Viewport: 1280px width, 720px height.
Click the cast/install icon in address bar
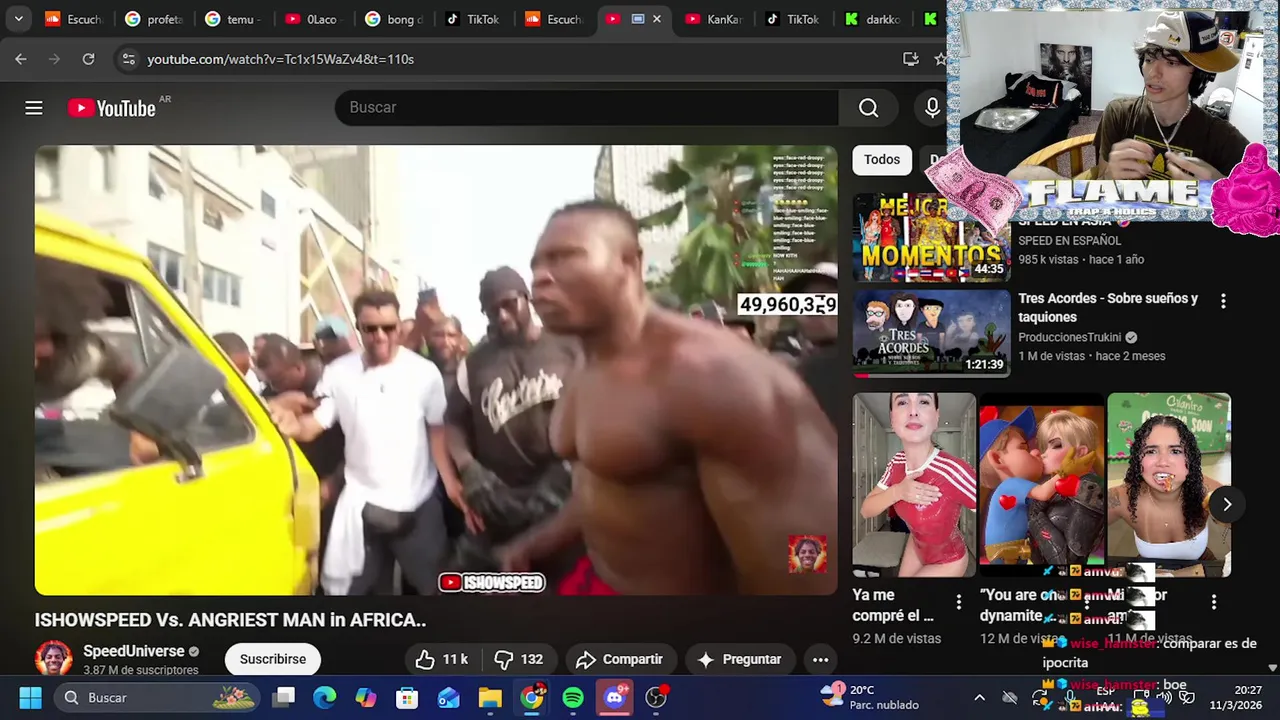pos(910,59)
